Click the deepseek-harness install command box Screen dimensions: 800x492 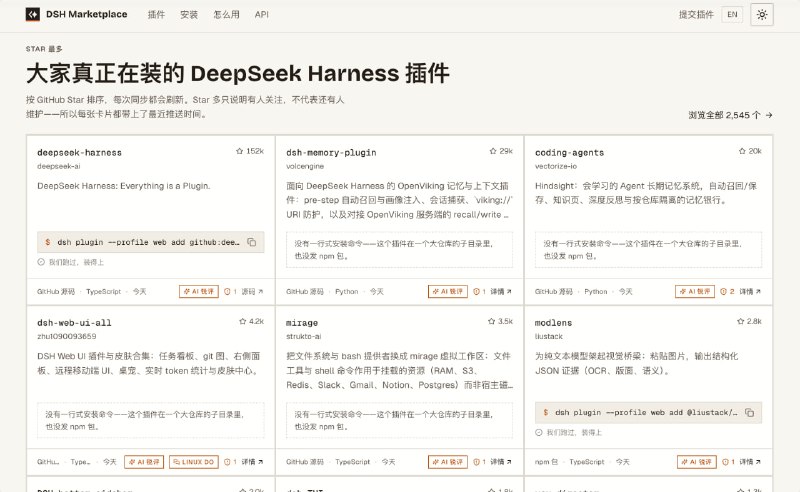click(x=151, y=242)
